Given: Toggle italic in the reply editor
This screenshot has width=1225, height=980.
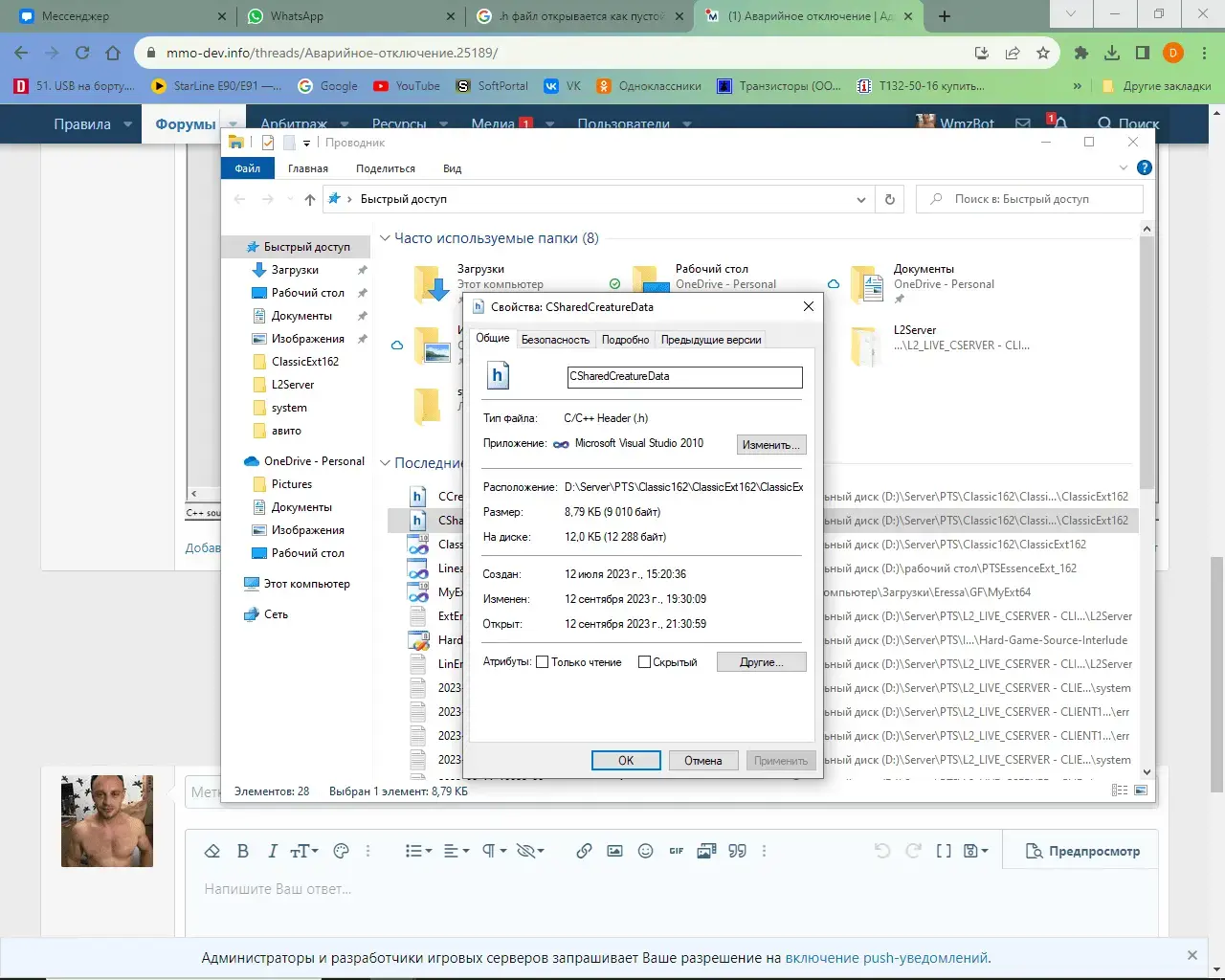Looking at the screenshot, I should [273, 851].
